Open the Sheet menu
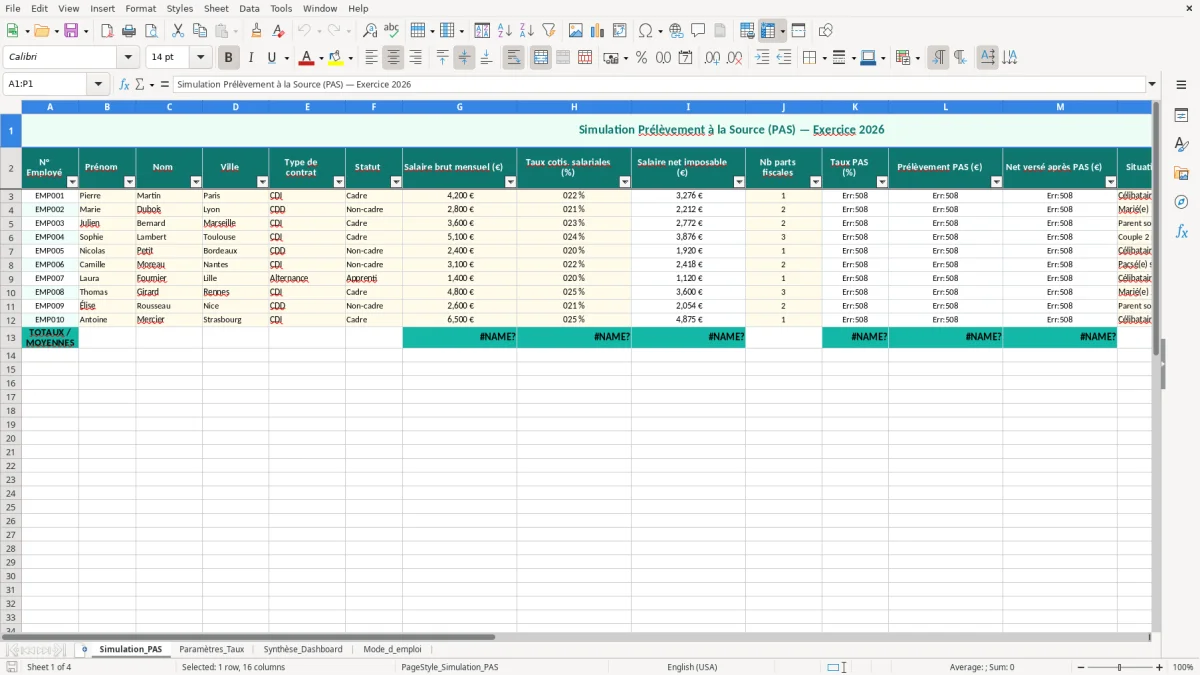The width and height of the screenshot is (1200, 675). [216, 8]
